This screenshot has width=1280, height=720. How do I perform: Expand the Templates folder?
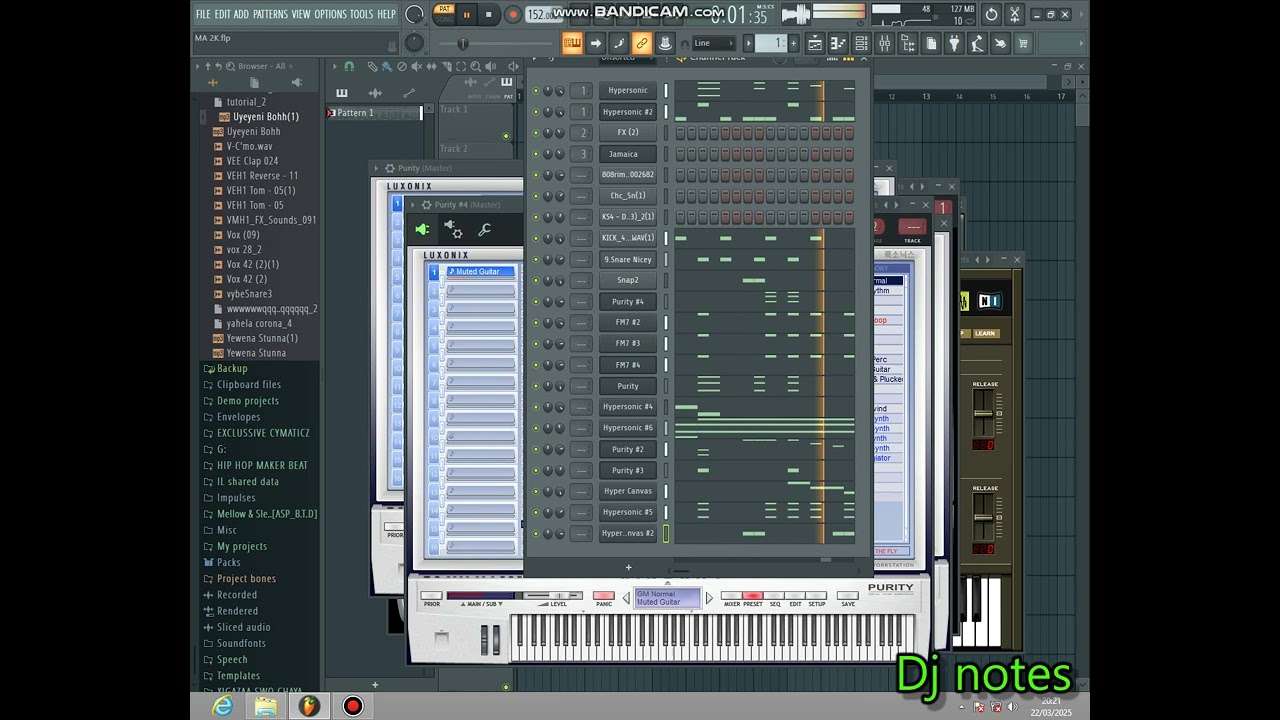coord(238,676)
